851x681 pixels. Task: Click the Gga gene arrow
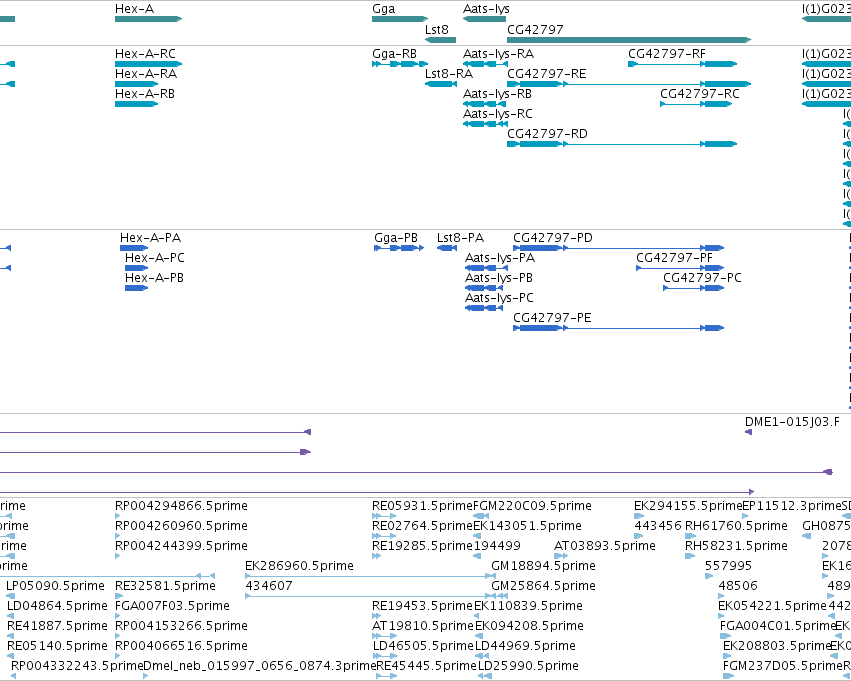tap(400, 19)
